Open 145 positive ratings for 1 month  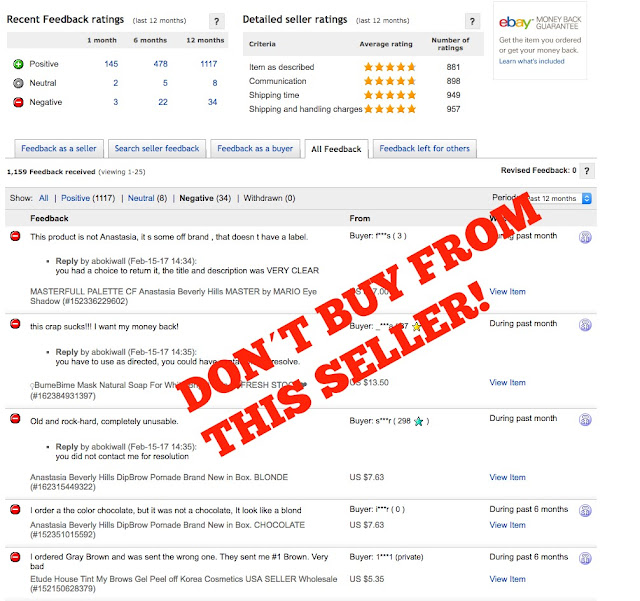(111, 64)
